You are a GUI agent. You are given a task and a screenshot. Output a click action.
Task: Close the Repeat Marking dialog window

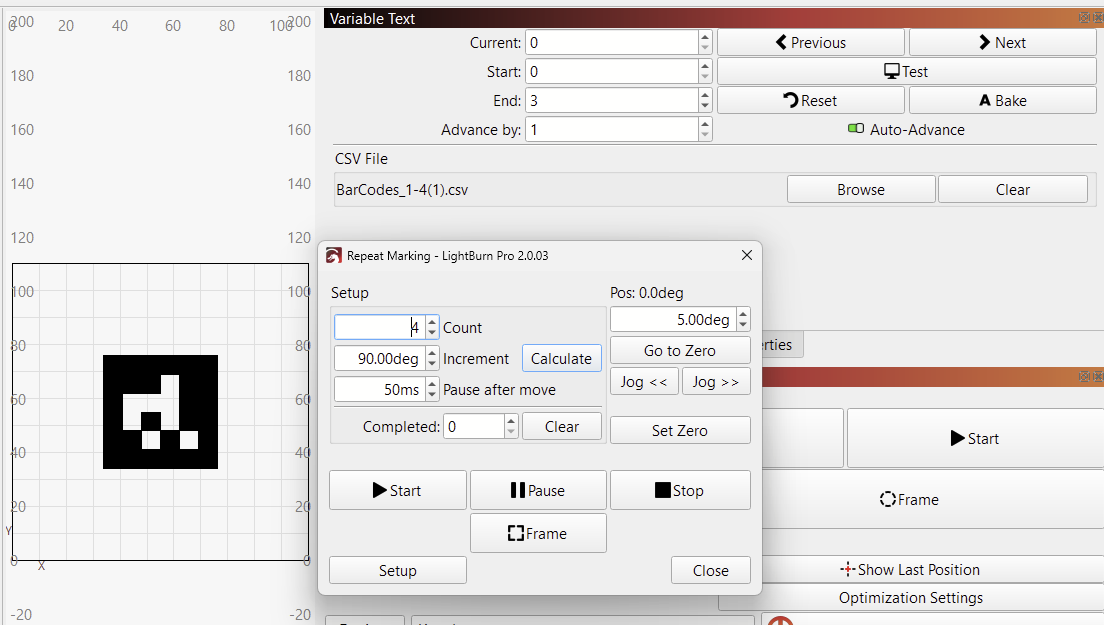pos(747,255)
